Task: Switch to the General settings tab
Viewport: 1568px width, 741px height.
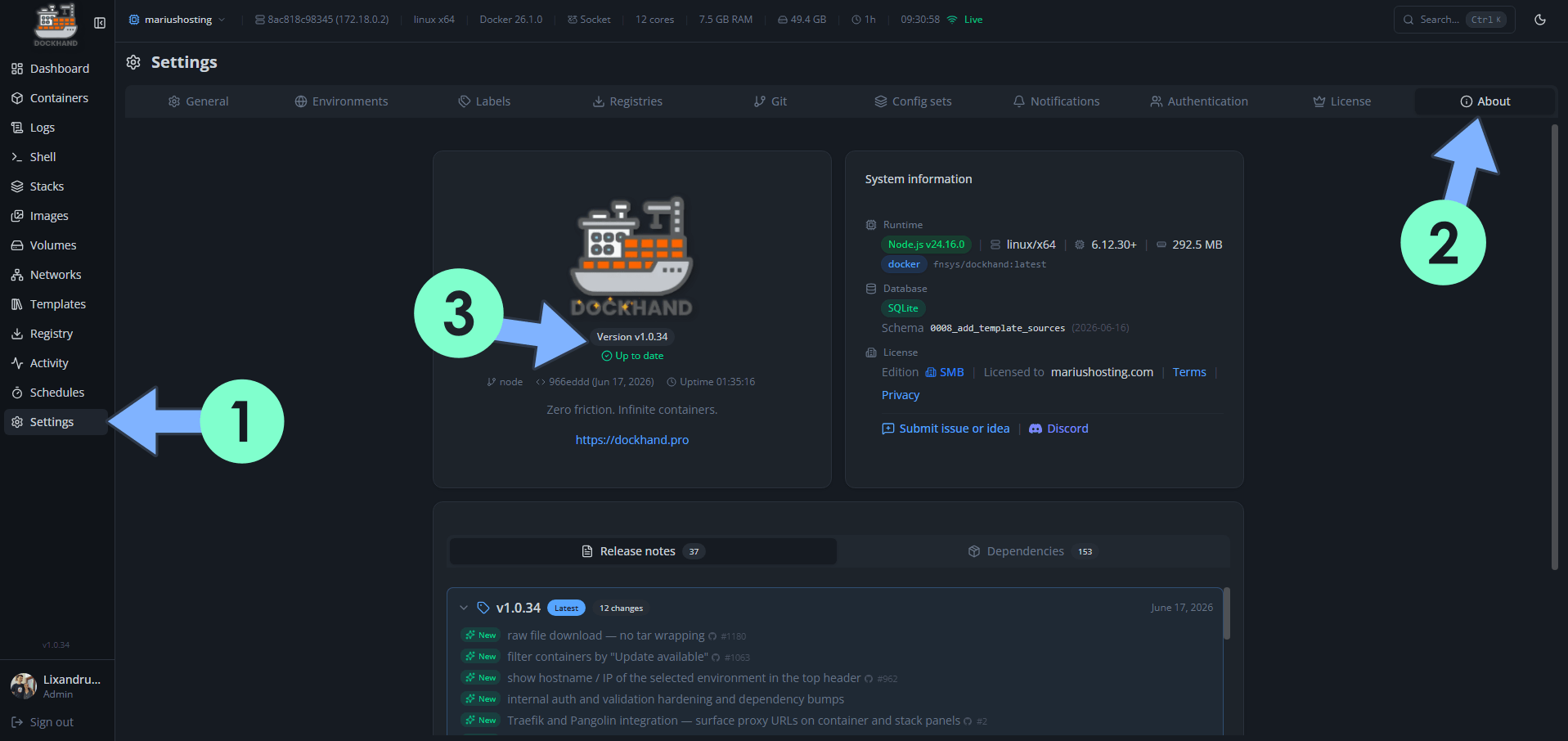Action: pos(198,101)
